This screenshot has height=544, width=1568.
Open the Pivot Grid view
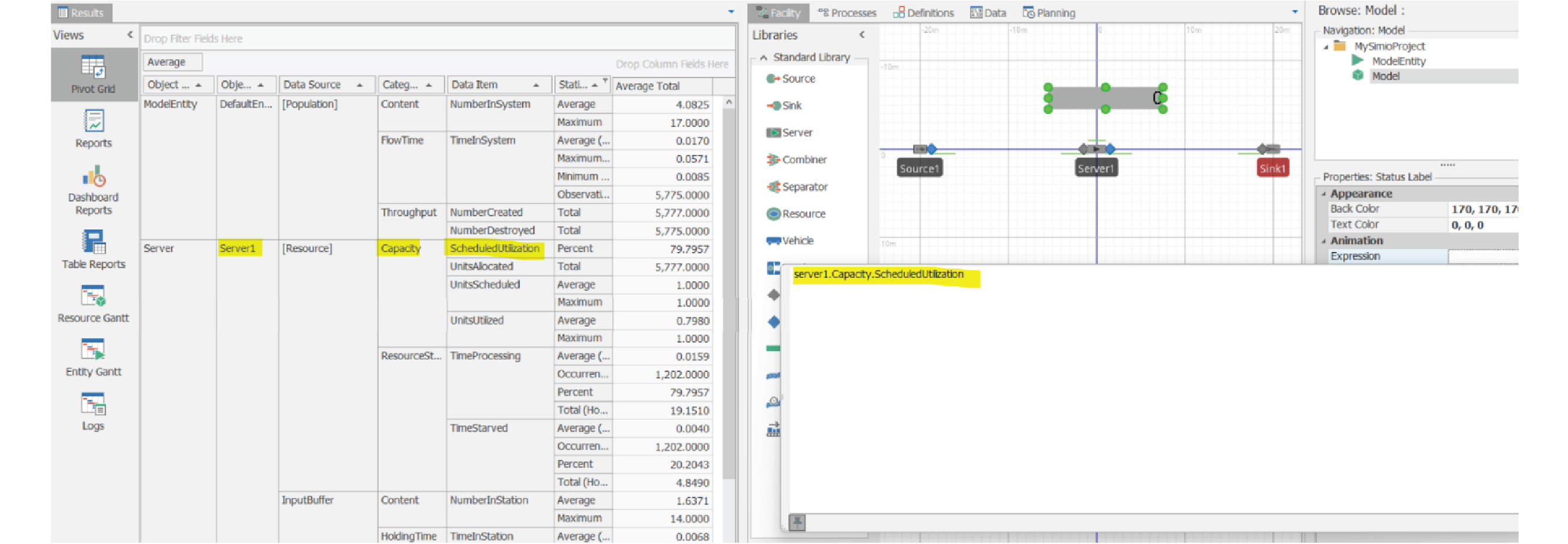coord(93,74)
